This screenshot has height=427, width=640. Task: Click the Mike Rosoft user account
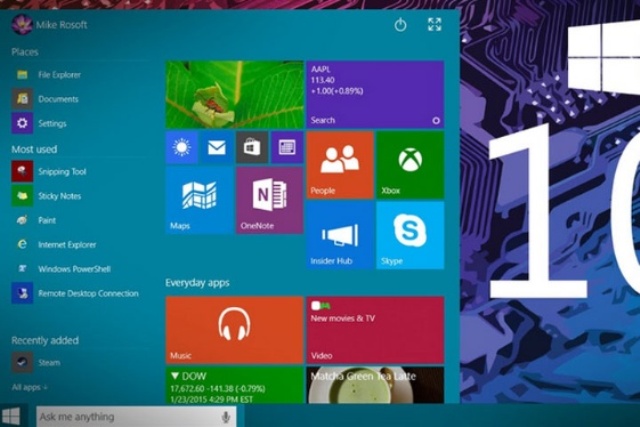pos(52,24)
